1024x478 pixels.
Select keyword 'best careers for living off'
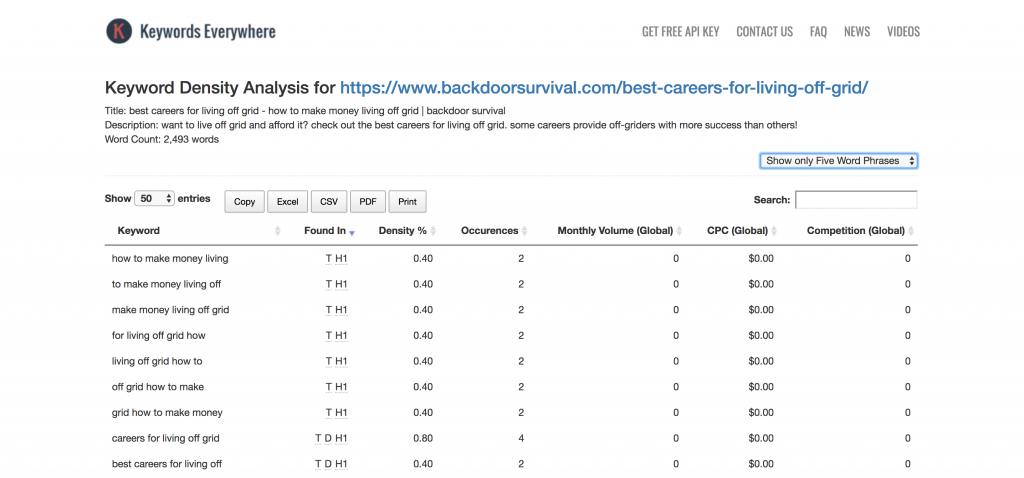click(x=167, y=464)
